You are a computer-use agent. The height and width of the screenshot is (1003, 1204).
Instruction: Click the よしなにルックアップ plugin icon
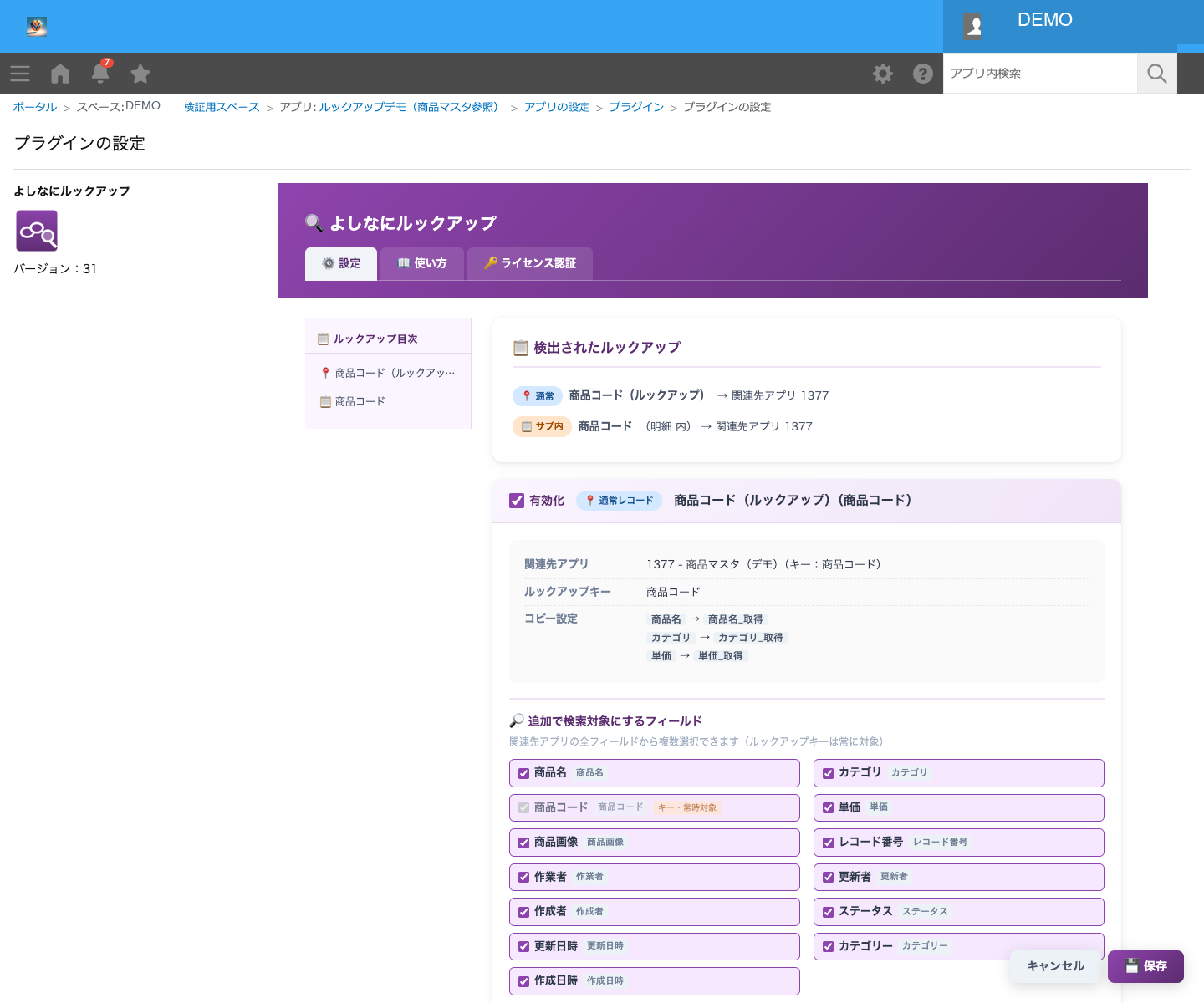click(37, 231)
